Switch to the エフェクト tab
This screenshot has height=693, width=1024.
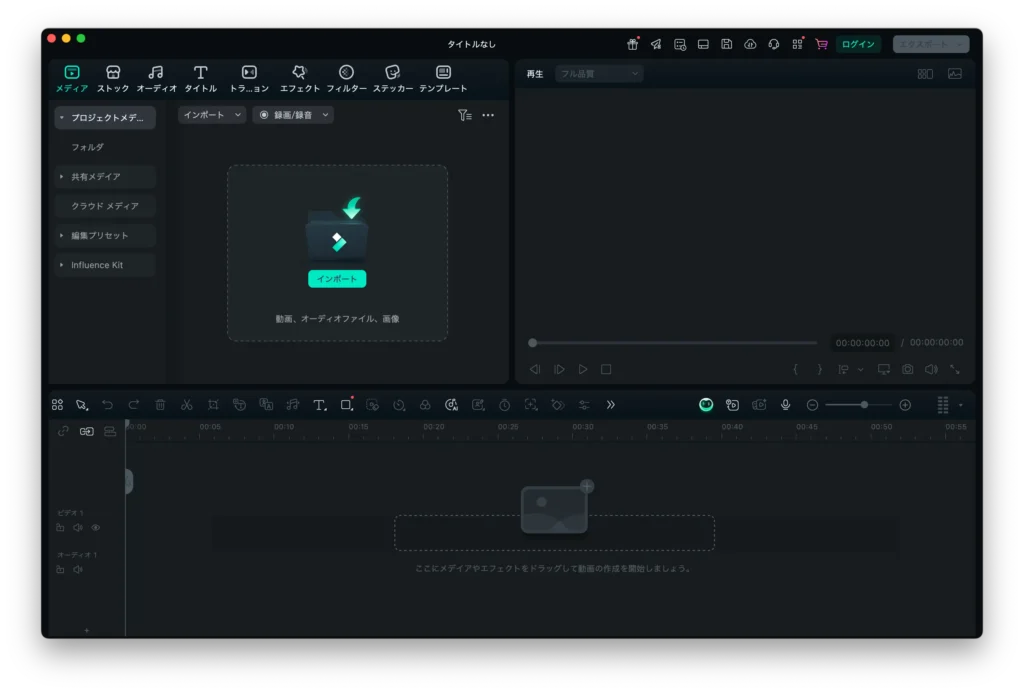pos(299,79)
